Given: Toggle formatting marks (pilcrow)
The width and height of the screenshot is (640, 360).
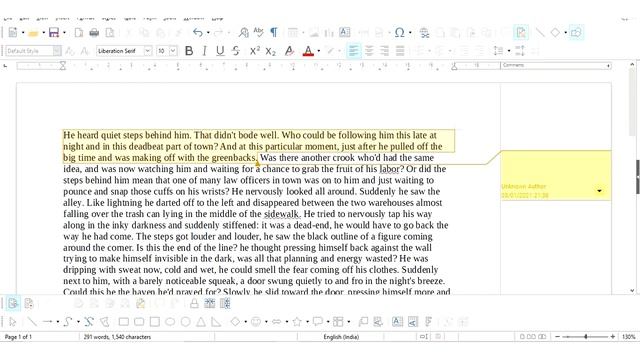Looking at the screenshot, I should pyautogui.click(x=274, y=33).
